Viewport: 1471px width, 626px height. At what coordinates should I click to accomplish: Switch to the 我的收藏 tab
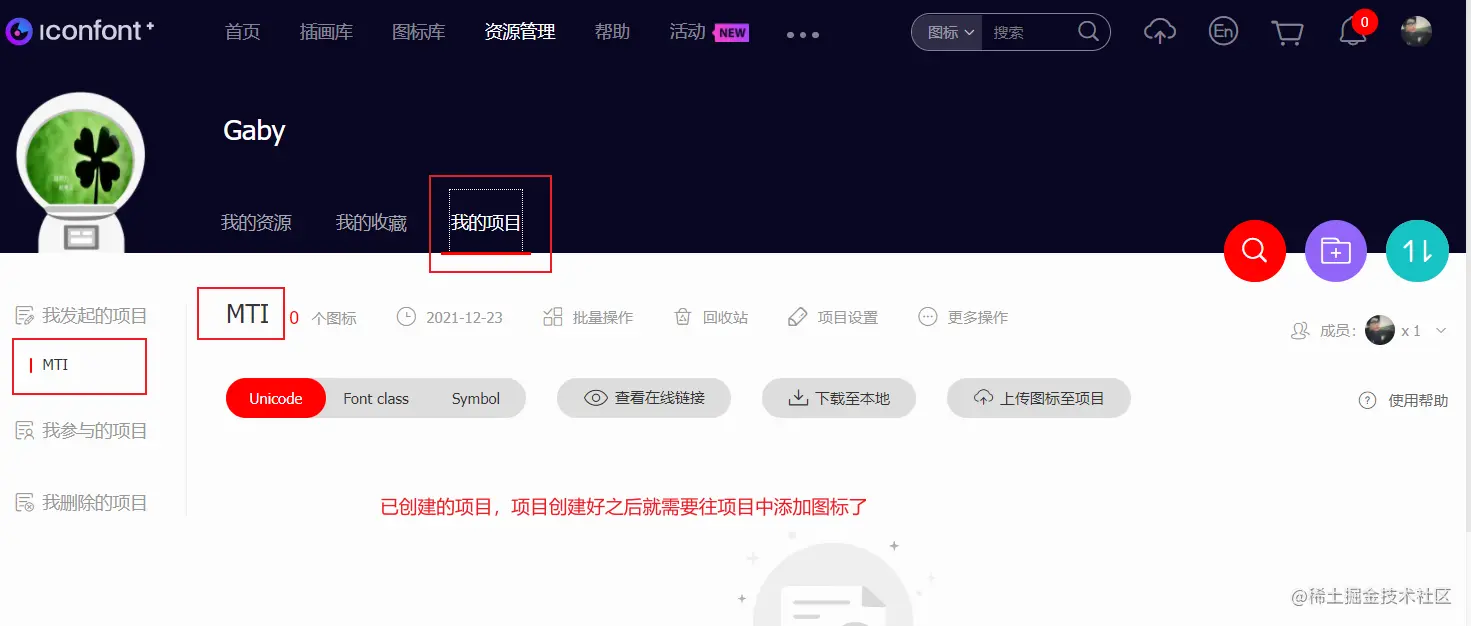click(371, 222)
